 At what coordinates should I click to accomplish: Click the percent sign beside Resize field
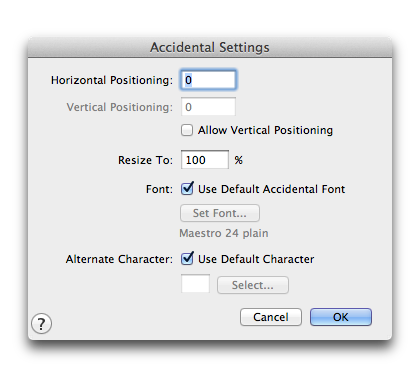(238, 160)
